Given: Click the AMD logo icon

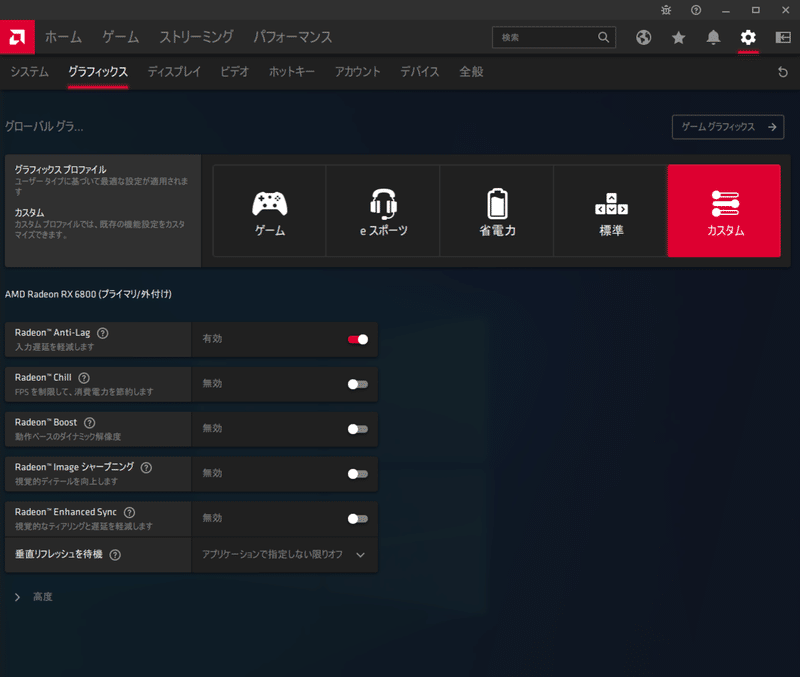Looking at the screenshot, I should (x=17, y=37).
